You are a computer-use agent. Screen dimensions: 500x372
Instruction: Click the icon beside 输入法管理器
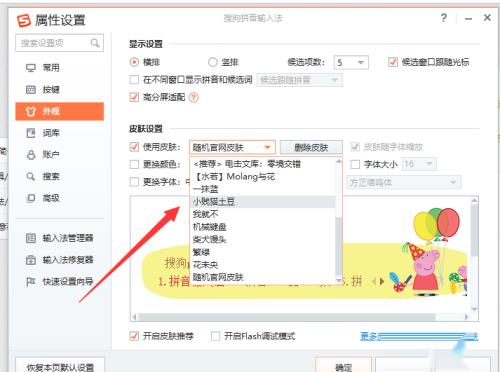[31, 238]
